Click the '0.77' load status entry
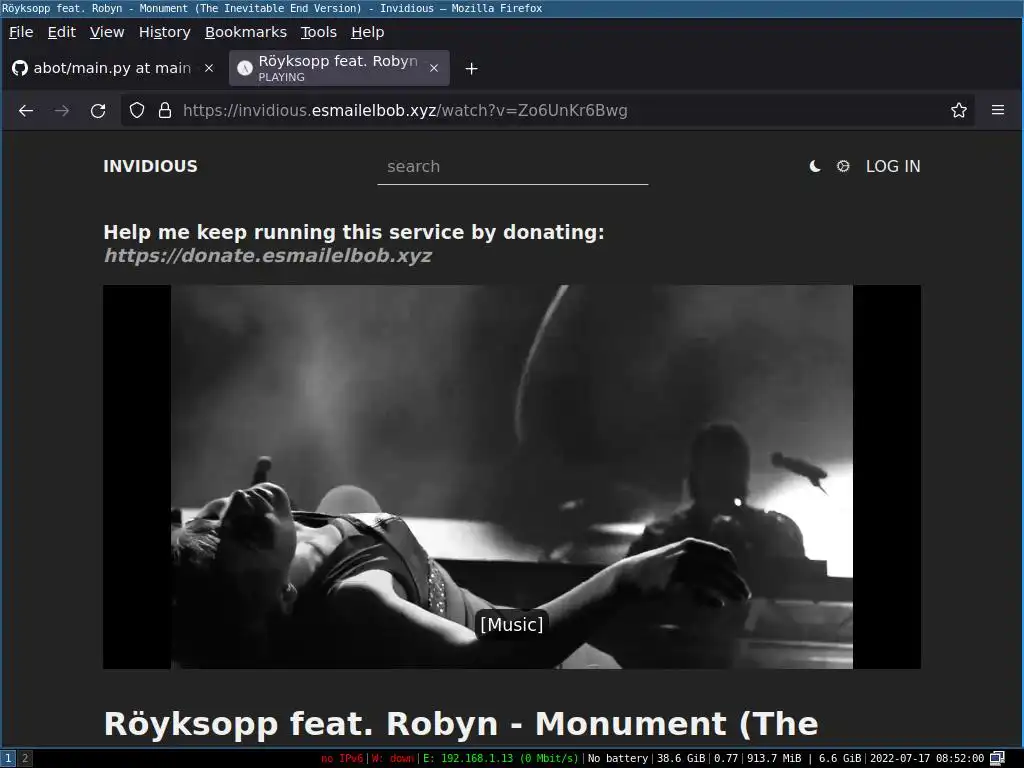Screen dimensions: 1024x768 pyautogui.click(x=726, y=758)
